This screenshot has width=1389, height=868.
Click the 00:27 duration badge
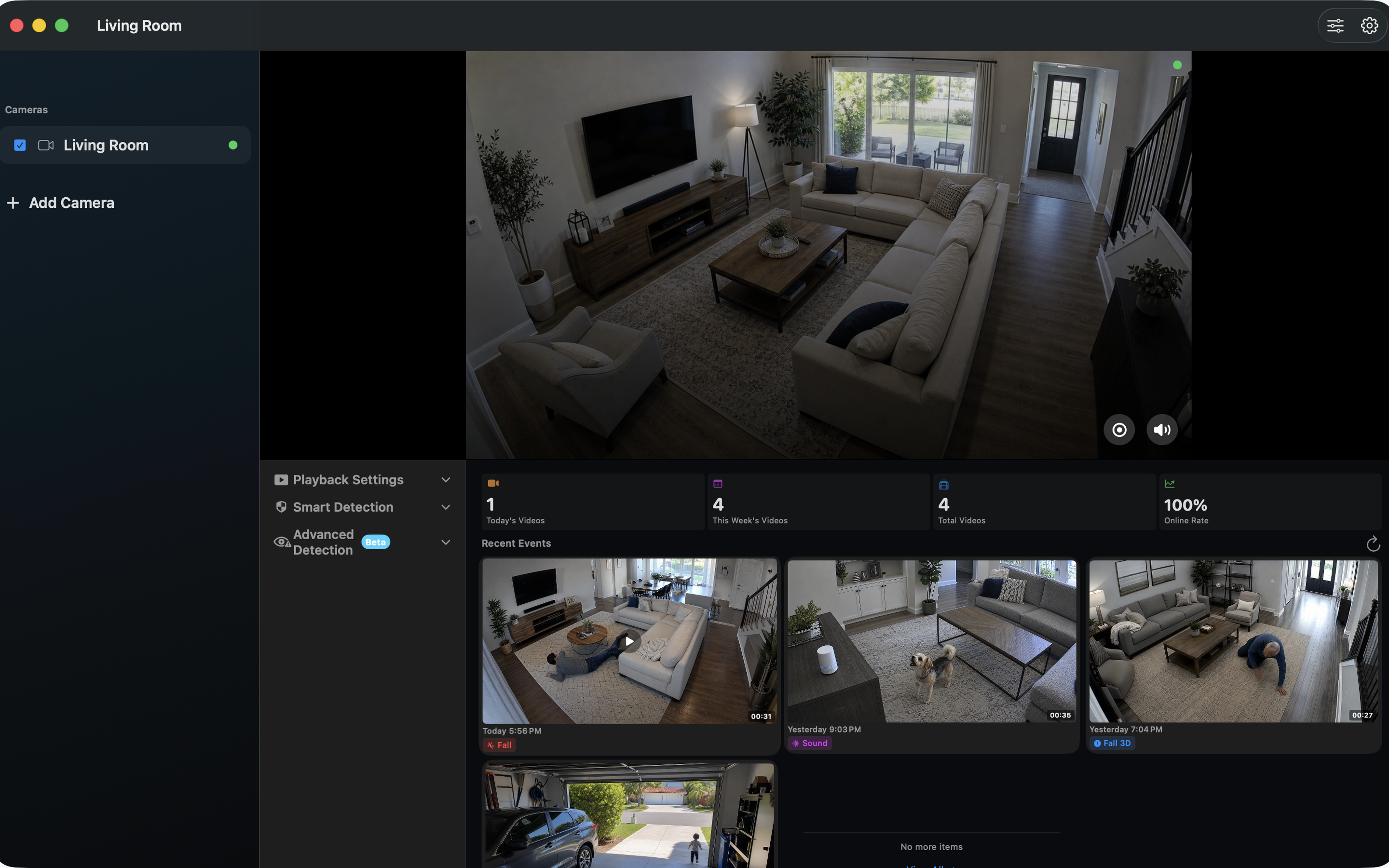click(x=1362, y=715)
